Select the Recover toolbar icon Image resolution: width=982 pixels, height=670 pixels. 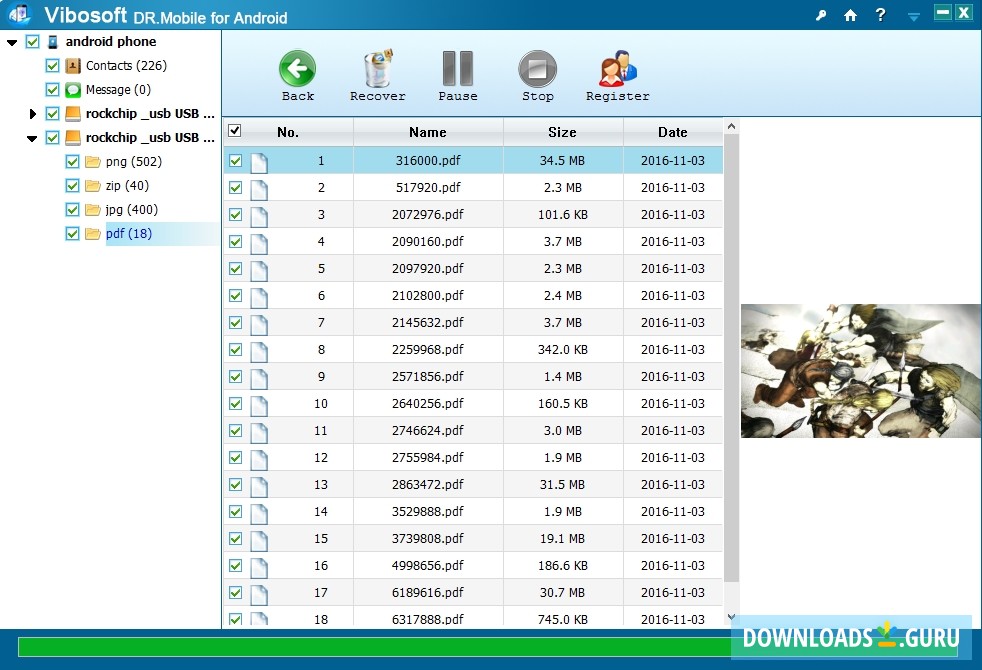pyautogui.click(x=377, y=68)
